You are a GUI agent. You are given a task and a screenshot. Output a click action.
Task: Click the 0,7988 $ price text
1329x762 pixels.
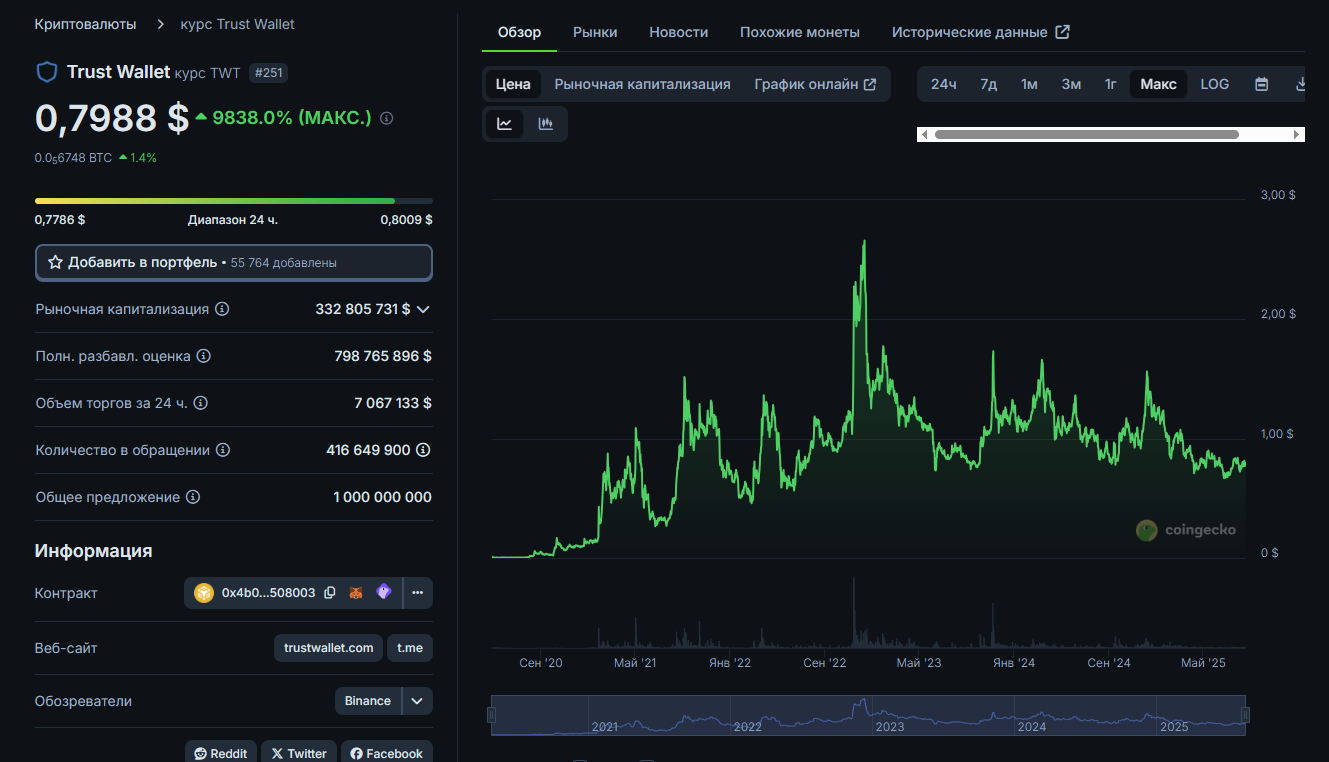(112, 117)
